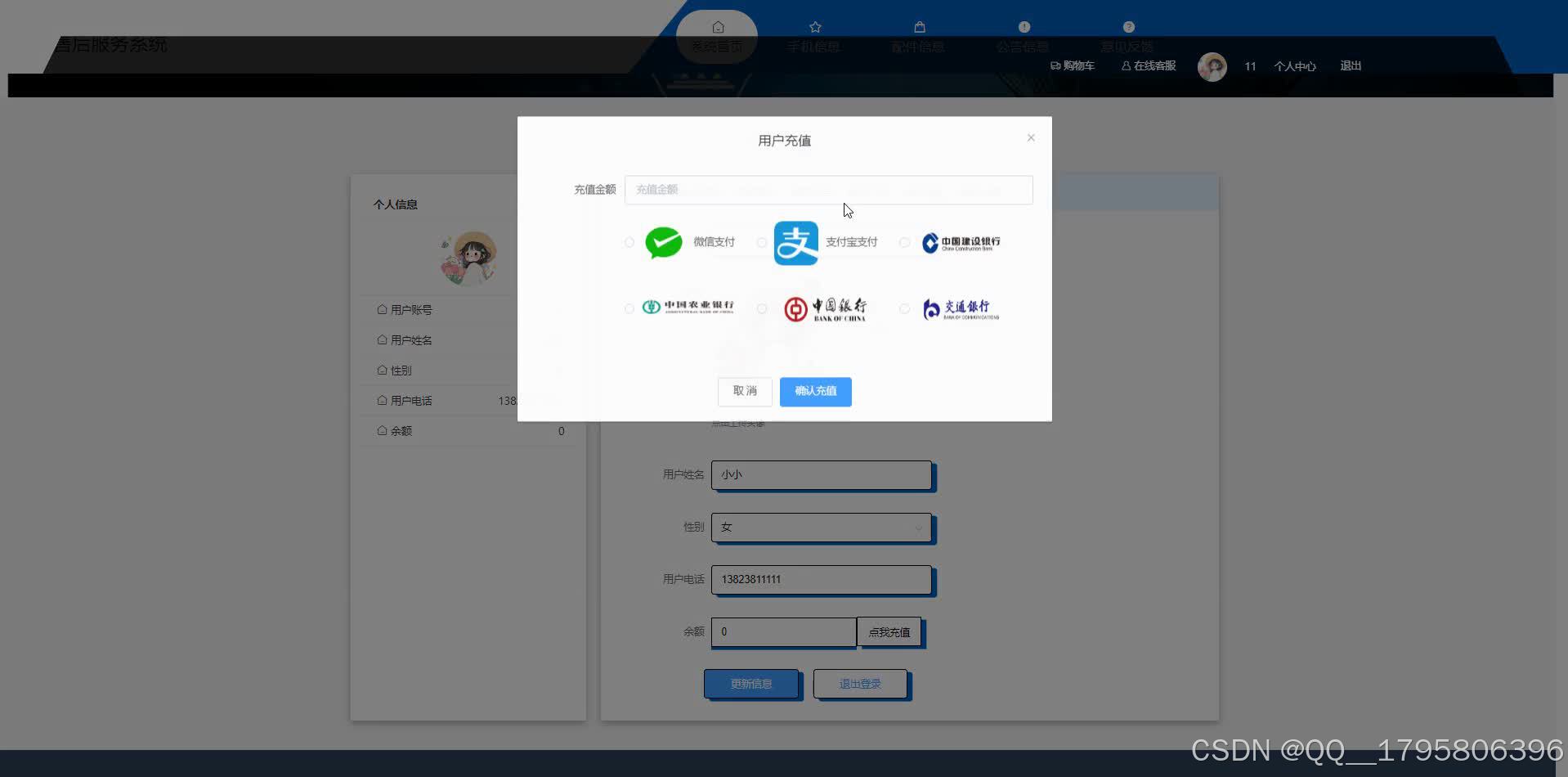The width and height of the screenshot is (1568, 777).
Task: Click the Alipay blue logo
Action: coord(796,243)
